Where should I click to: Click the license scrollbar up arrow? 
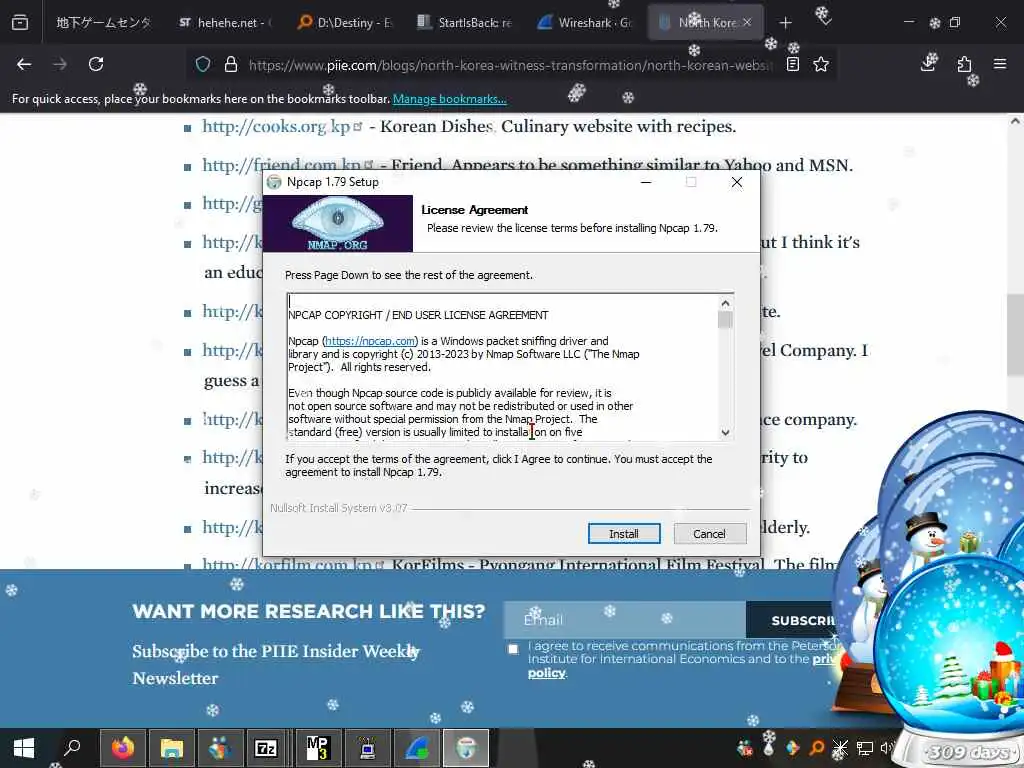click(725, 303)
